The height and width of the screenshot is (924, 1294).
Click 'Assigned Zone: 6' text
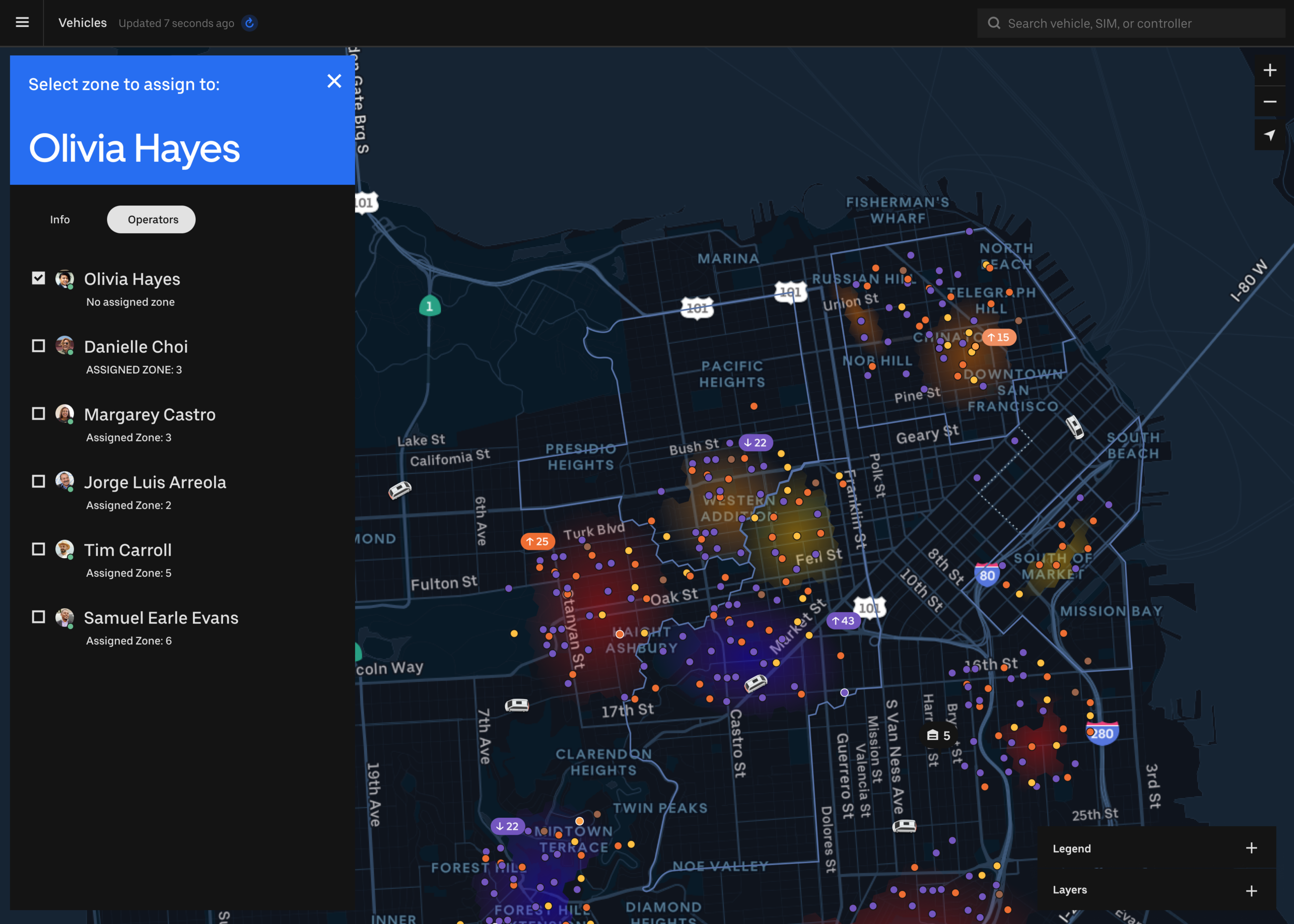tap(129, 640)
